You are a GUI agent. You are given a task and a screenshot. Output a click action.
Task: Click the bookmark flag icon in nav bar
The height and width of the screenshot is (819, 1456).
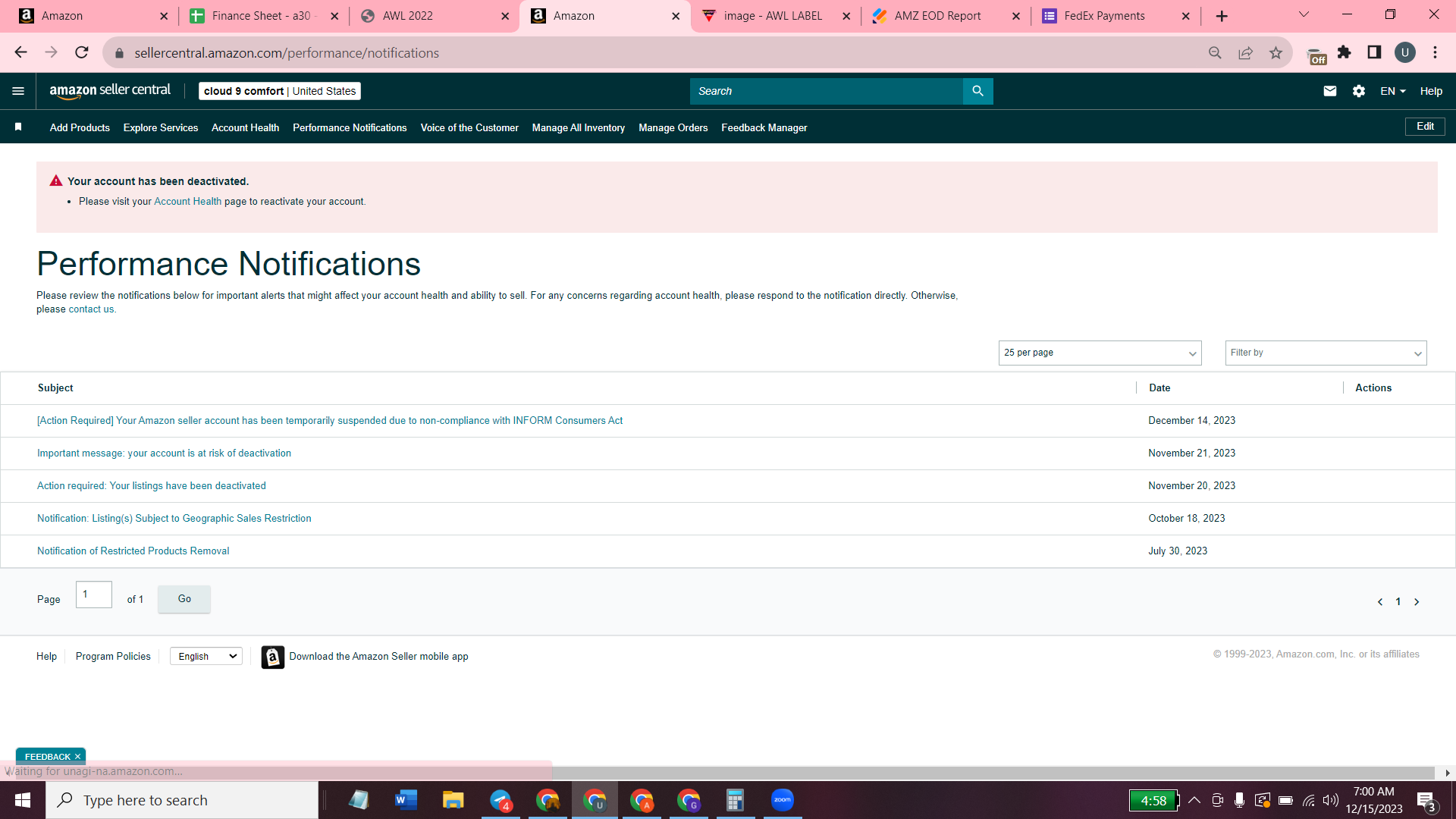(18, 127)
